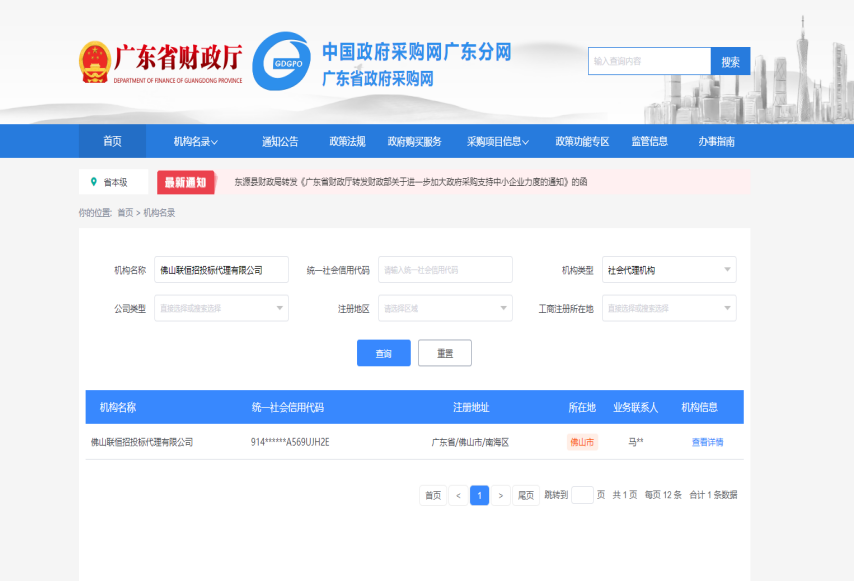Click the blue 查询 button
This screenshot has height=582, width=854.
pos(383,353)
